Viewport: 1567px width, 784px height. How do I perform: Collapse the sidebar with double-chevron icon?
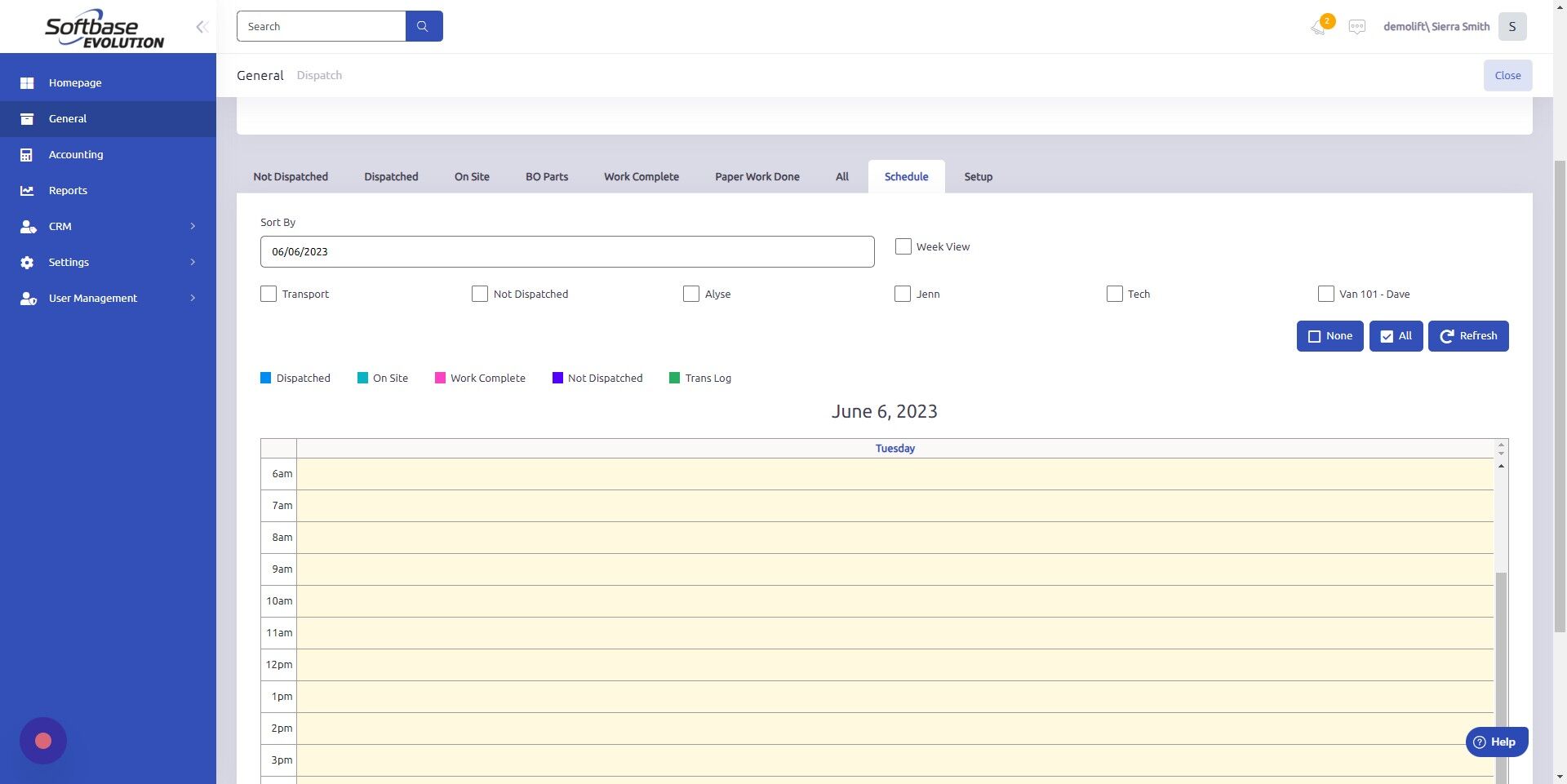(x=202, y=27)
